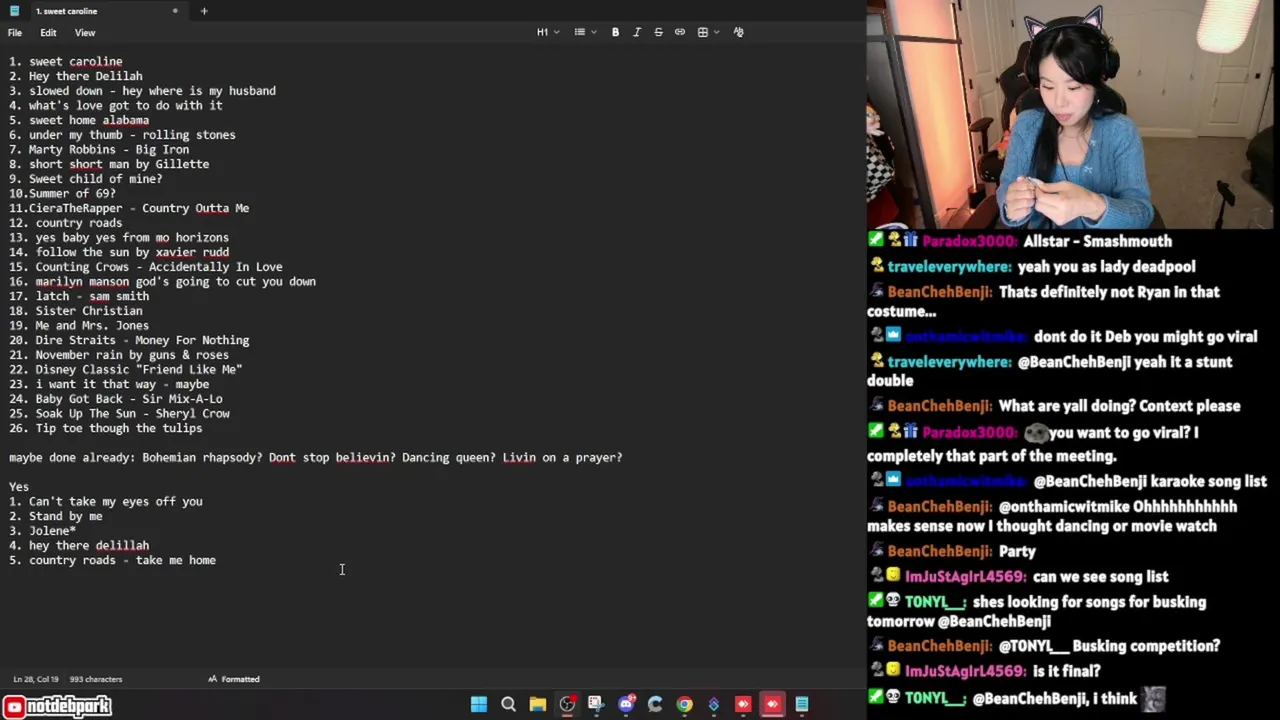This screenshot has width=1280, height=720.
Task: Click BeanChehBenji's name beside 'Party'
Action: (940, 552)
